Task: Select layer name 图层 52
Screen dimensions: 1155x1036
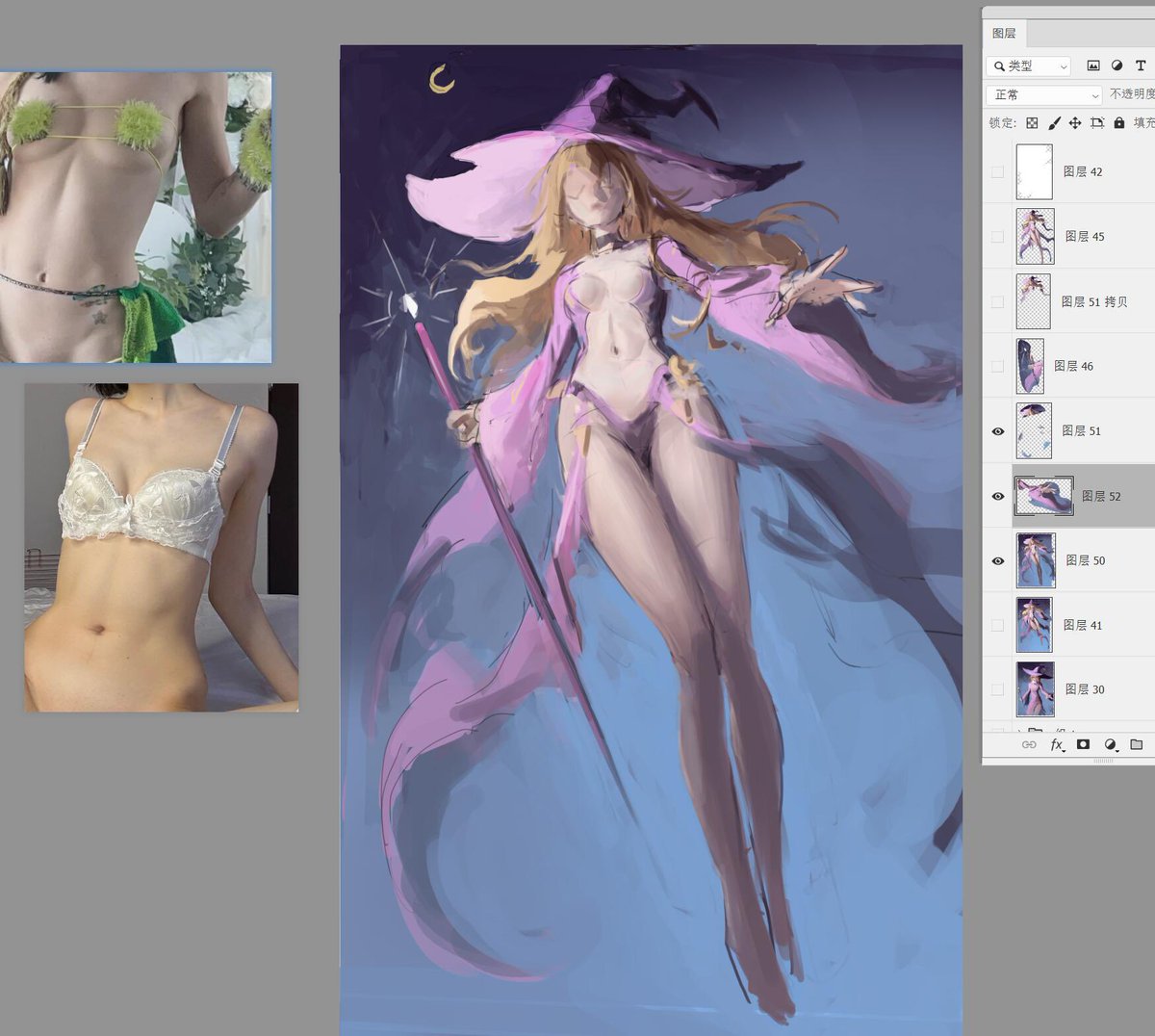Action: pyautogui.click(x=1101, y=496)
